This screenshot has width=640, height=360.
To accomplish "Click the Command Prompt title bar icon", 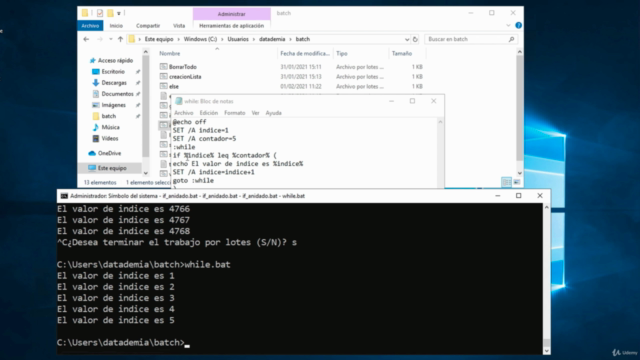I will [64, 196].
